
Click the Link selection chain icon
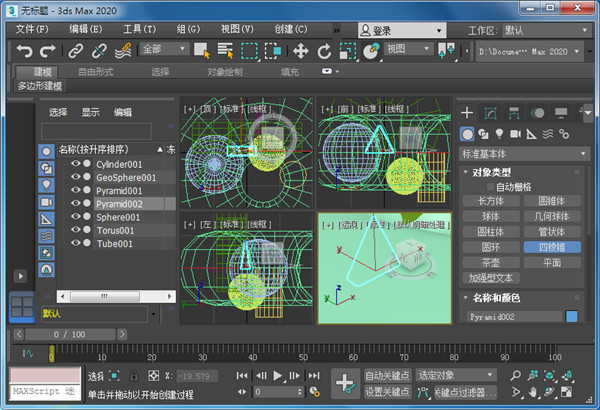click(x=75, y=50)
